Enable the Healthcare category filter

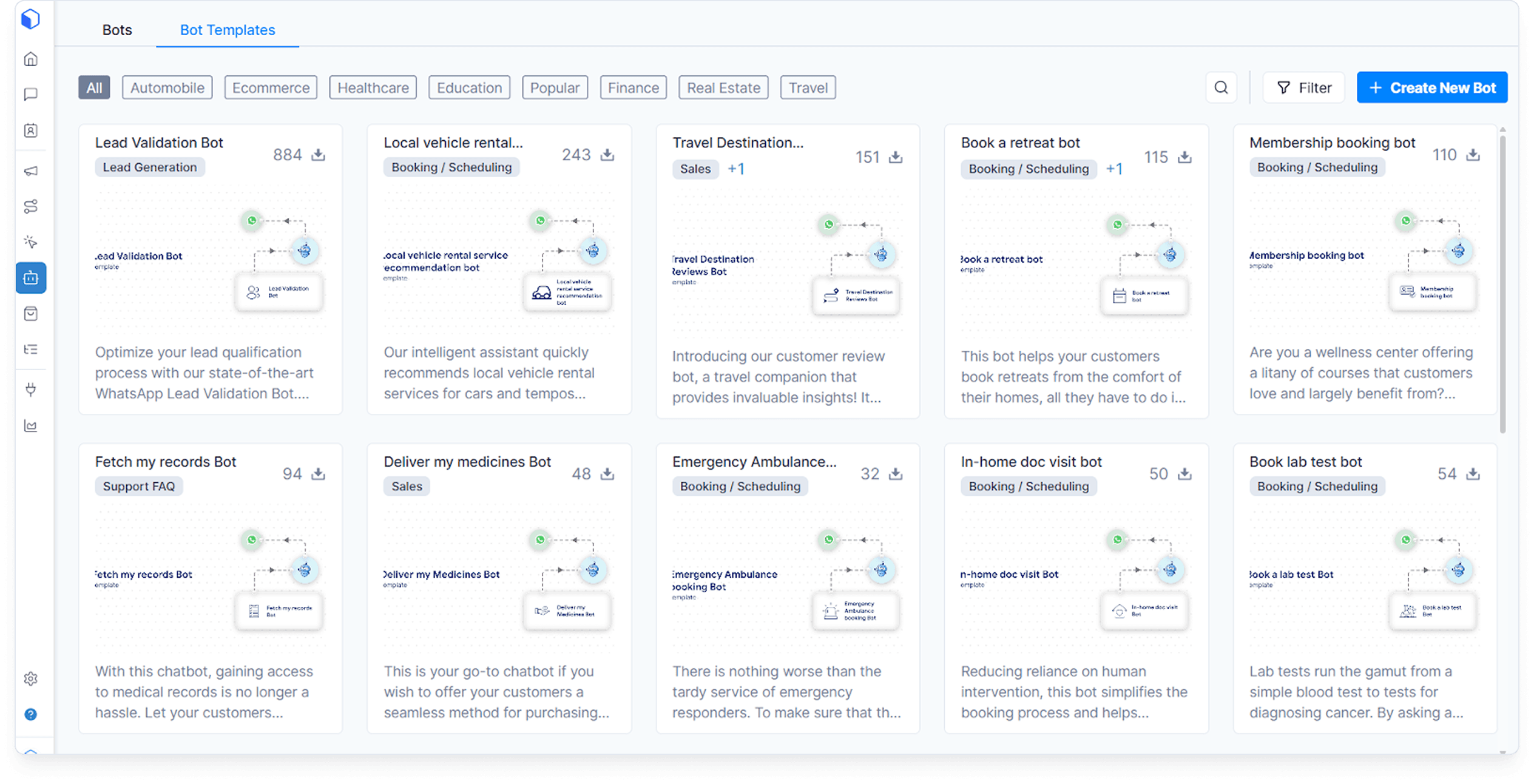pos(372,87)
